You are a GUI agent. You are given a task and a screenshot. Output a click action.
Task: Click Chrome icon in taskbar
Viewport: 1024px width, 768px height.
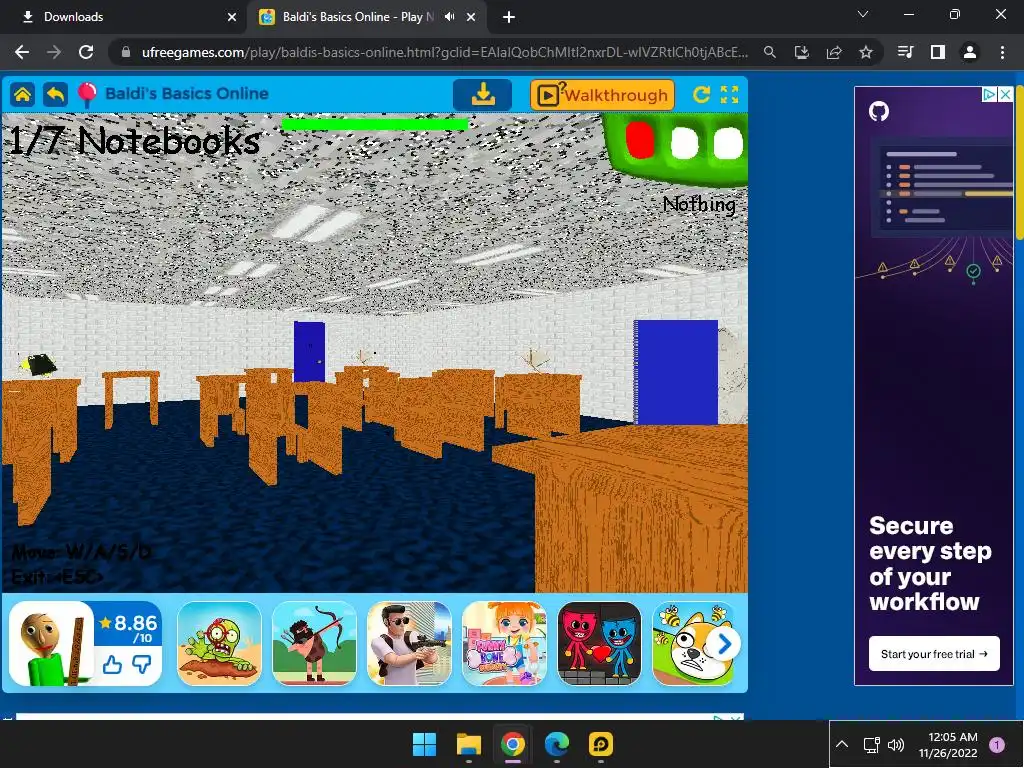click(513, 744)
